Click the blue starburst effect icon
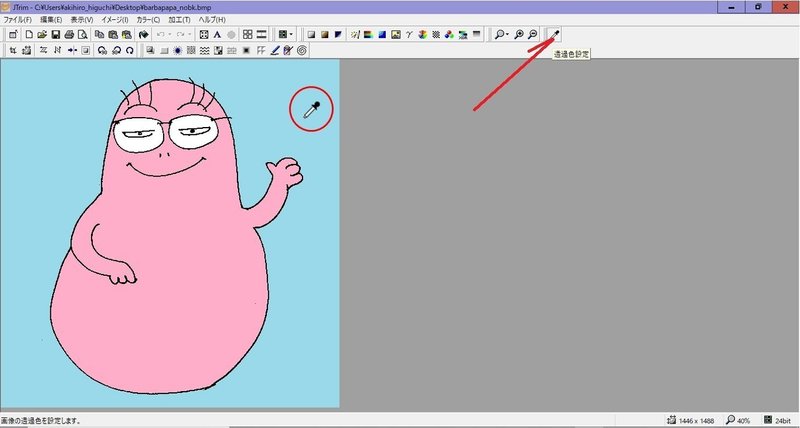The width and height of the screenshot is (800, 428). tap(178, 50)
